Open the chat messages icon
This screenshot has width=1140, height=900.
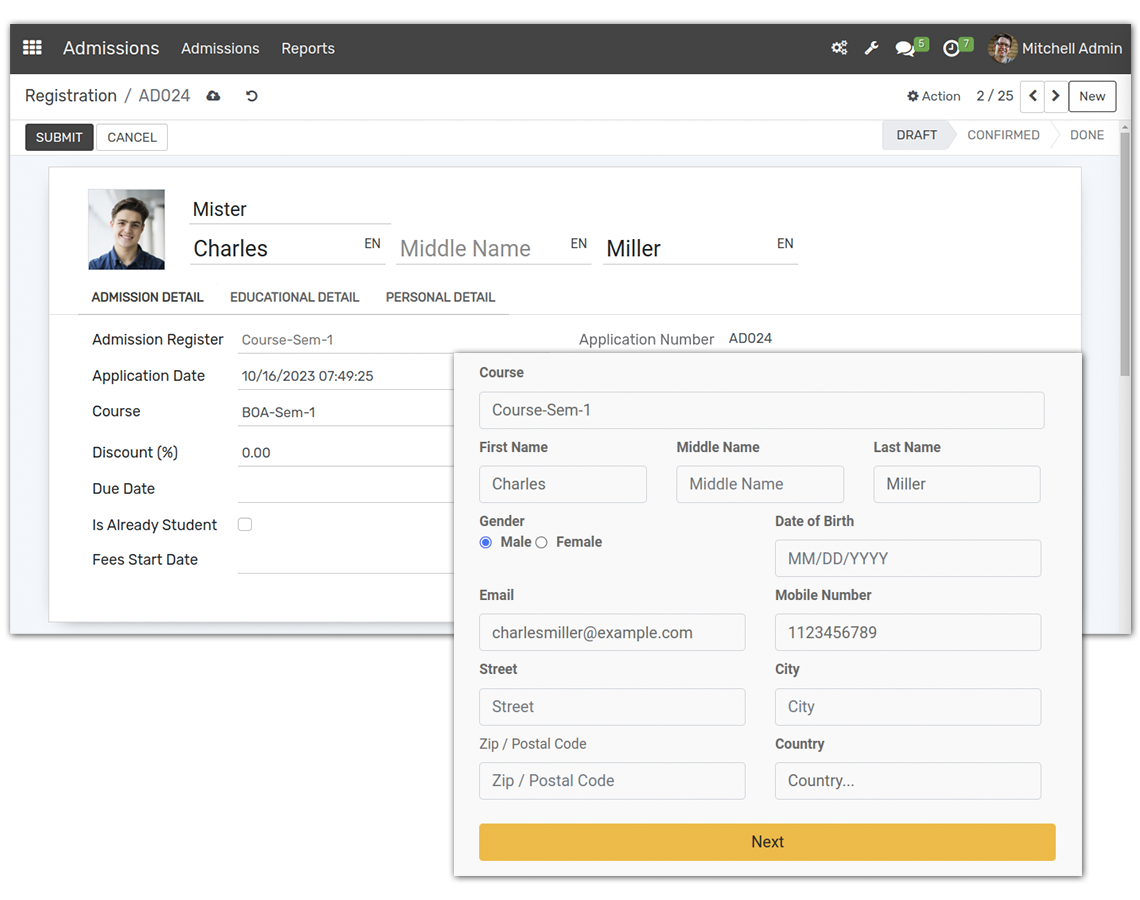[x=905, y=49]
